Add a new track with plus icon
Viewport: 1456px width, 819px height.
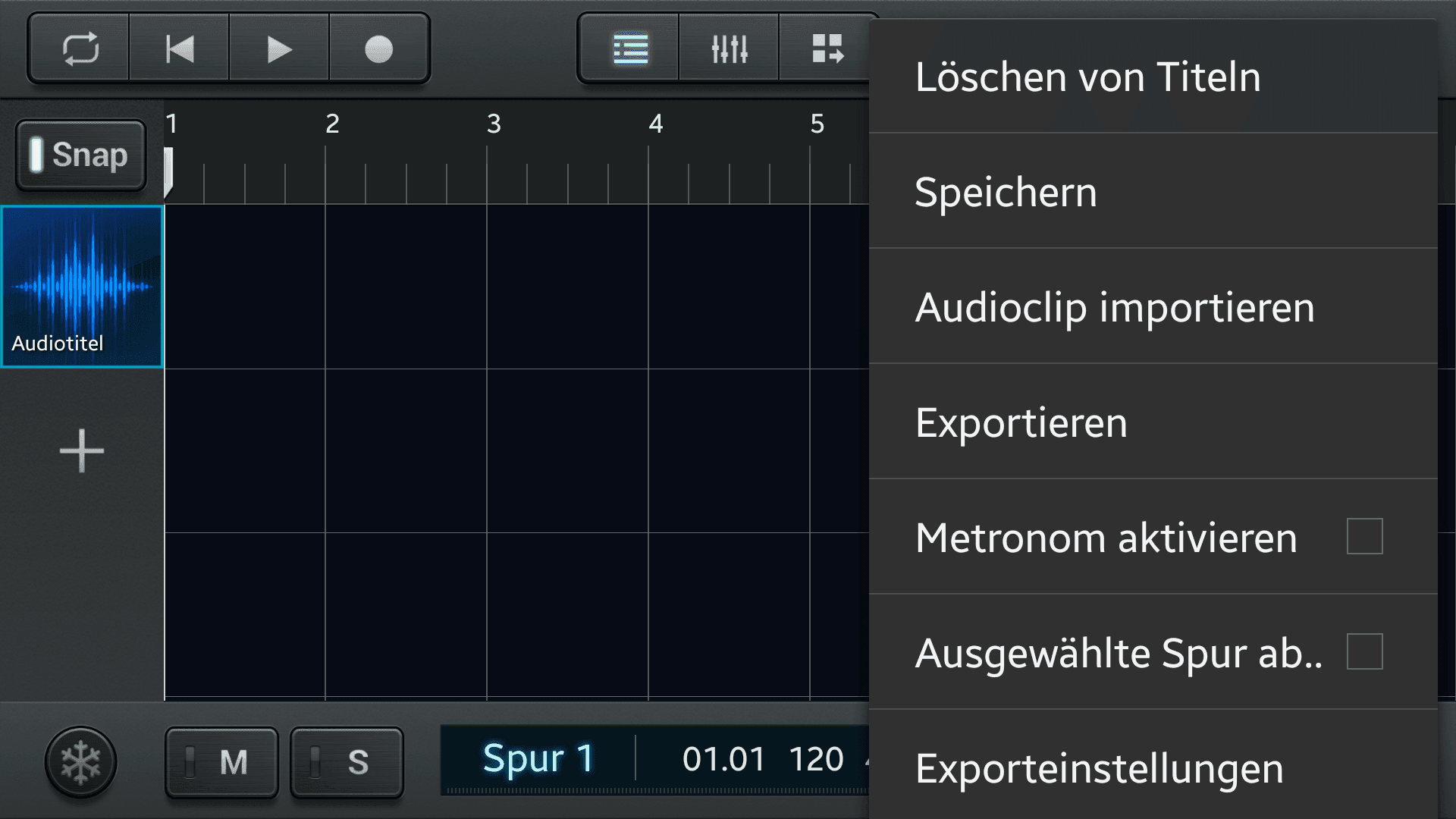click(x=82, y=451)
